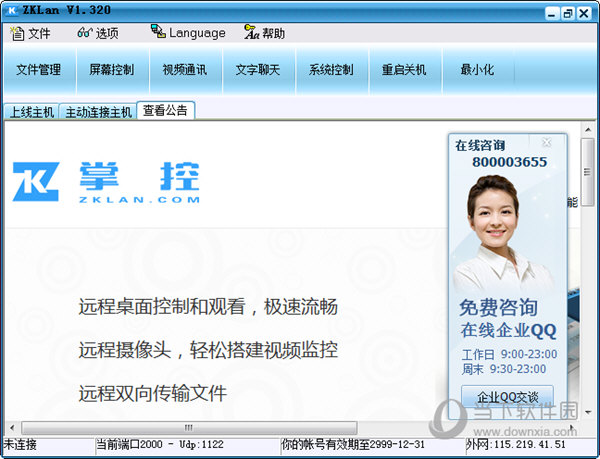Click the text 远程摄像头，轻松搭建视频监控
Image resolution: width=600 pixels, height=459 pixels.
click(208, 350)
